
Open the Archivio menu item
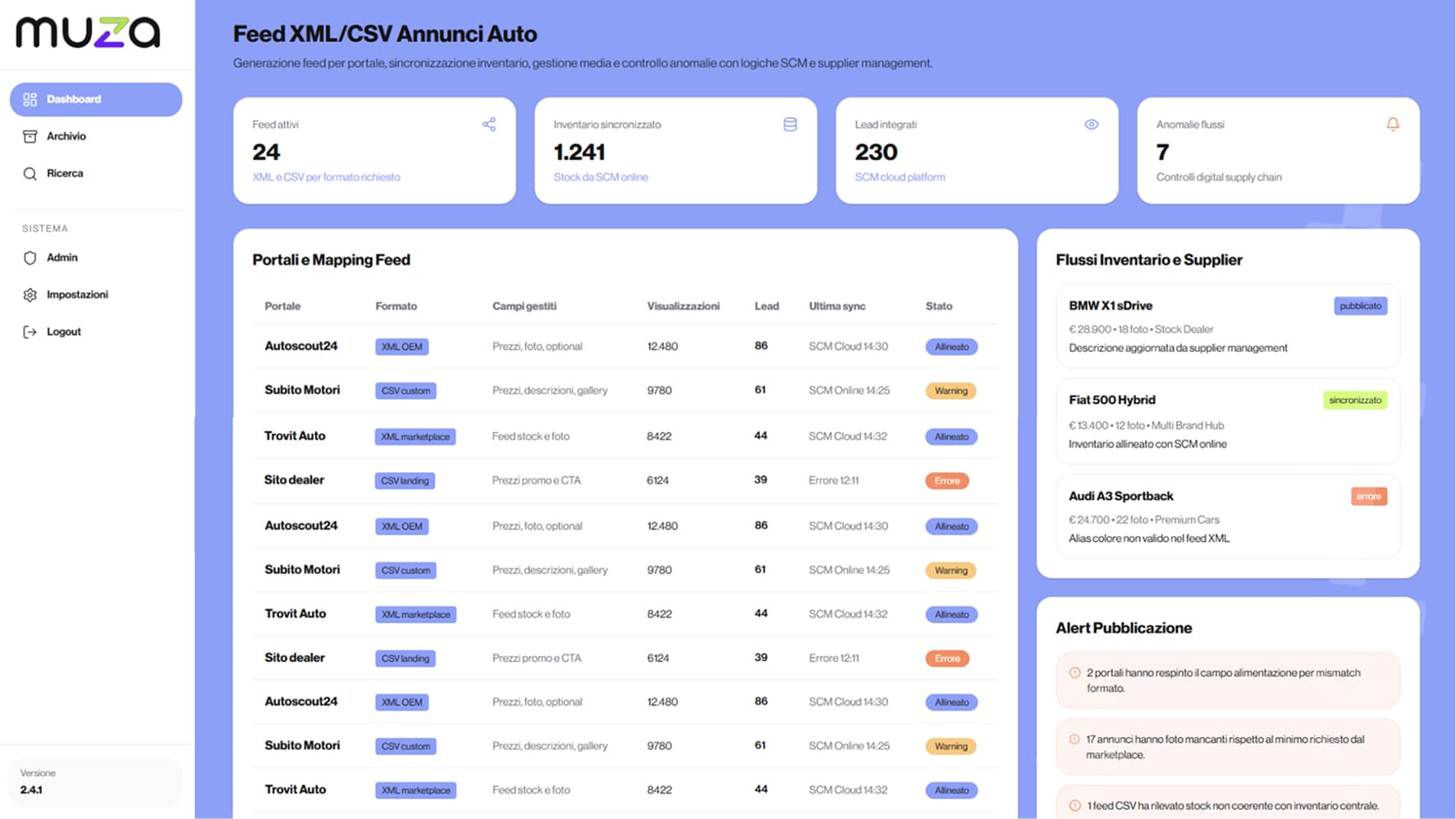[x=96, y=136]
